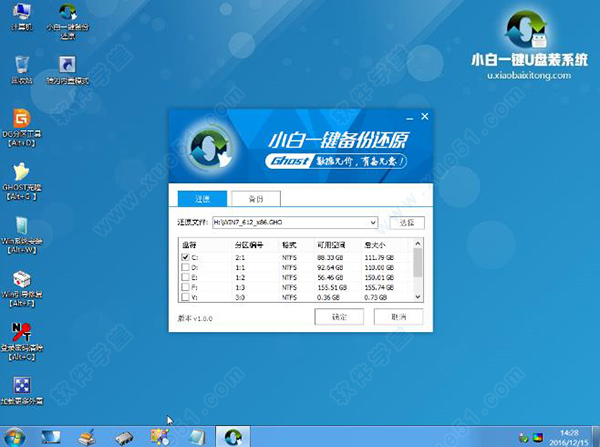Check the E: partition checkbox
Screen dimensions: 600x447
click(x=185, y=277)
